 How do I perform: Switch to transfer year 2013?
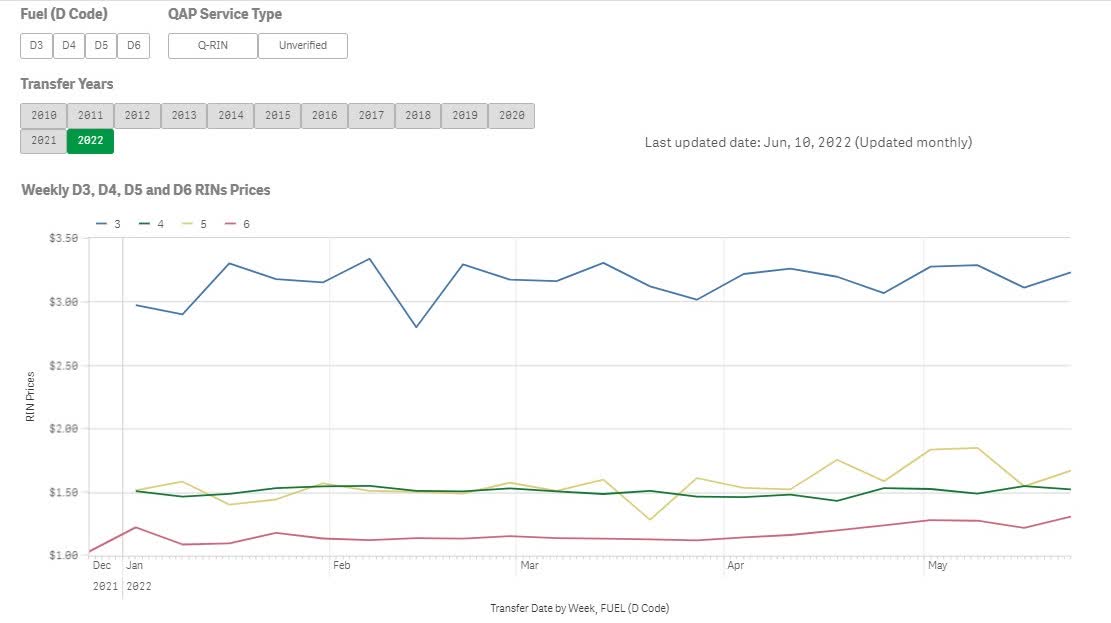click(x=184, y=116)
